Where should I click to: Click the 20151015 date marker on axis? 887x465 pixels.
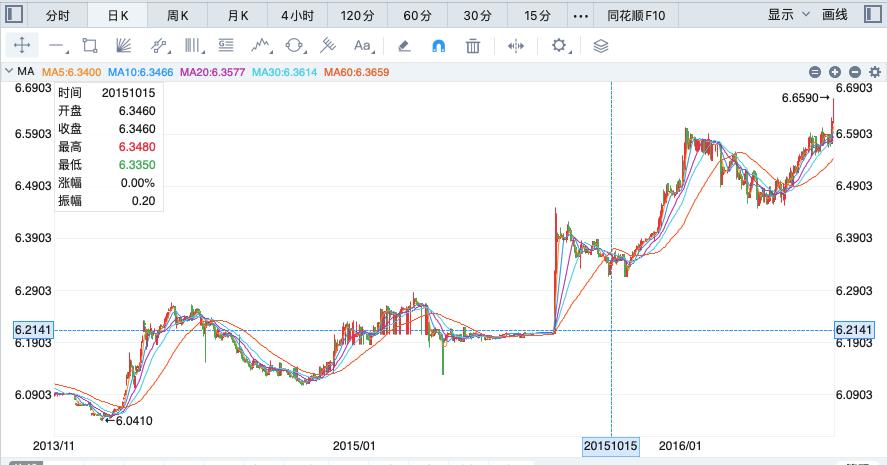pyautogui.click(x=611, y=446)
